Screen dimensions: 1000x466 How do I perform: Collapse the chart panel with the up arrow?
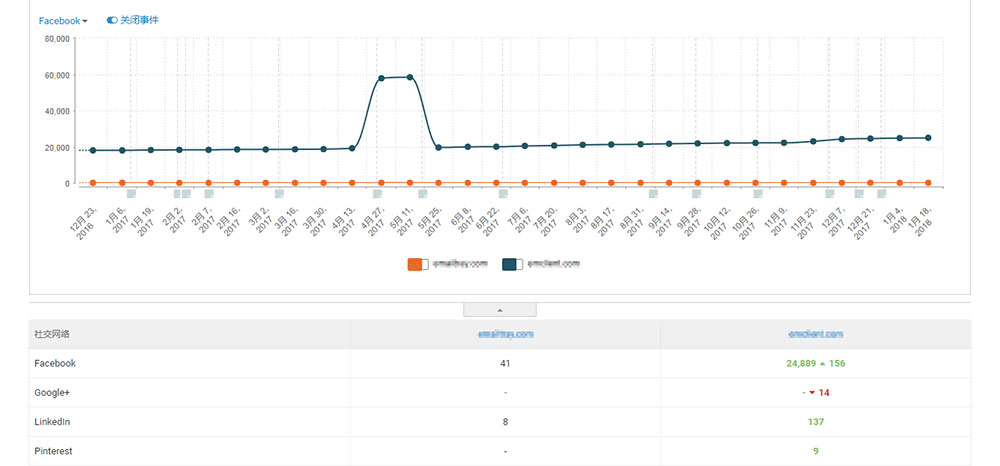pos(500,310)
